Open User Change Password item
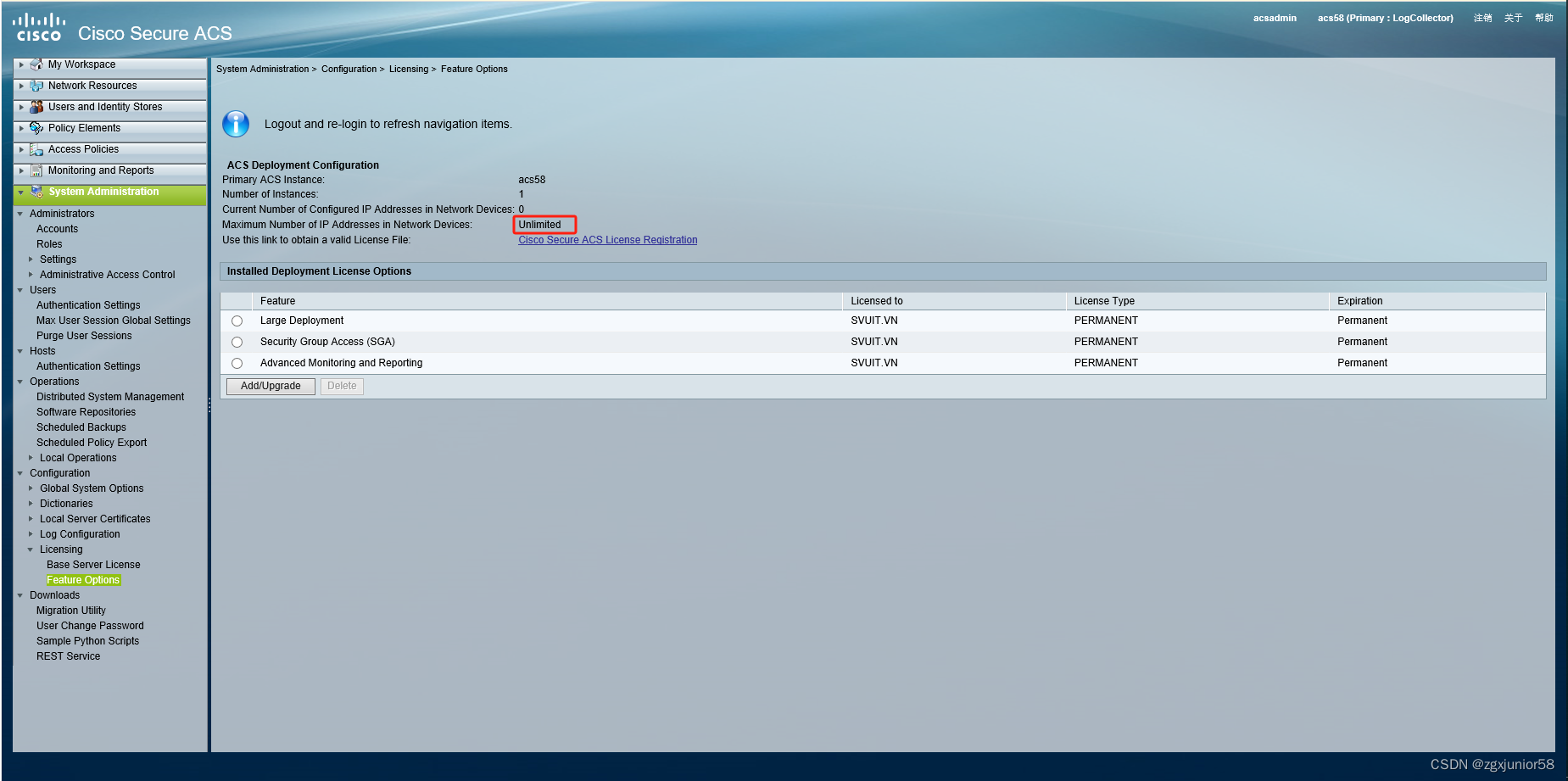1568x781 pixels. [x=90, y=626]
